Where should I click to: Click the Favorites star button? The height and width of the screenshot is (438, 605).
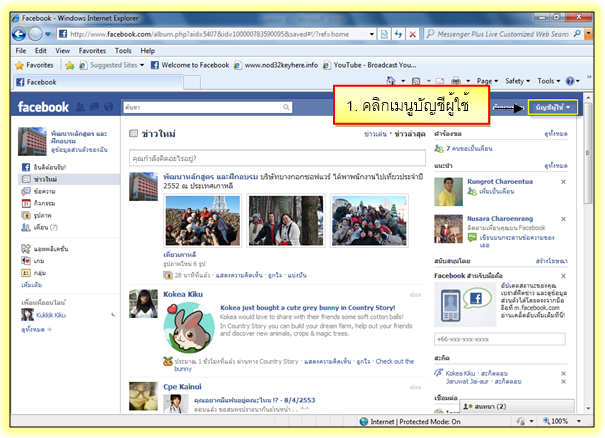[34, 65]
